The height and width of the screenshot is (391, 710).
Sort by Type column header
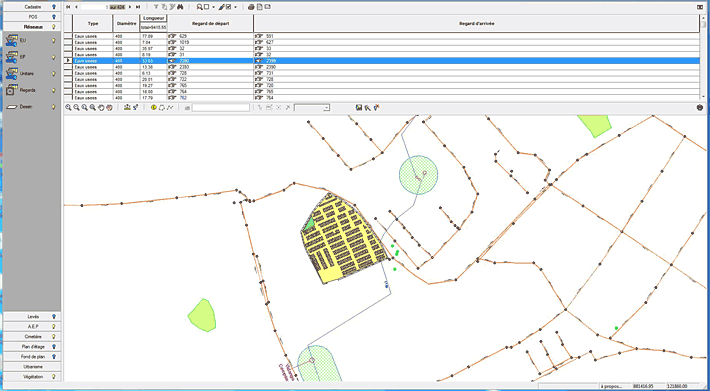point(93,24)
